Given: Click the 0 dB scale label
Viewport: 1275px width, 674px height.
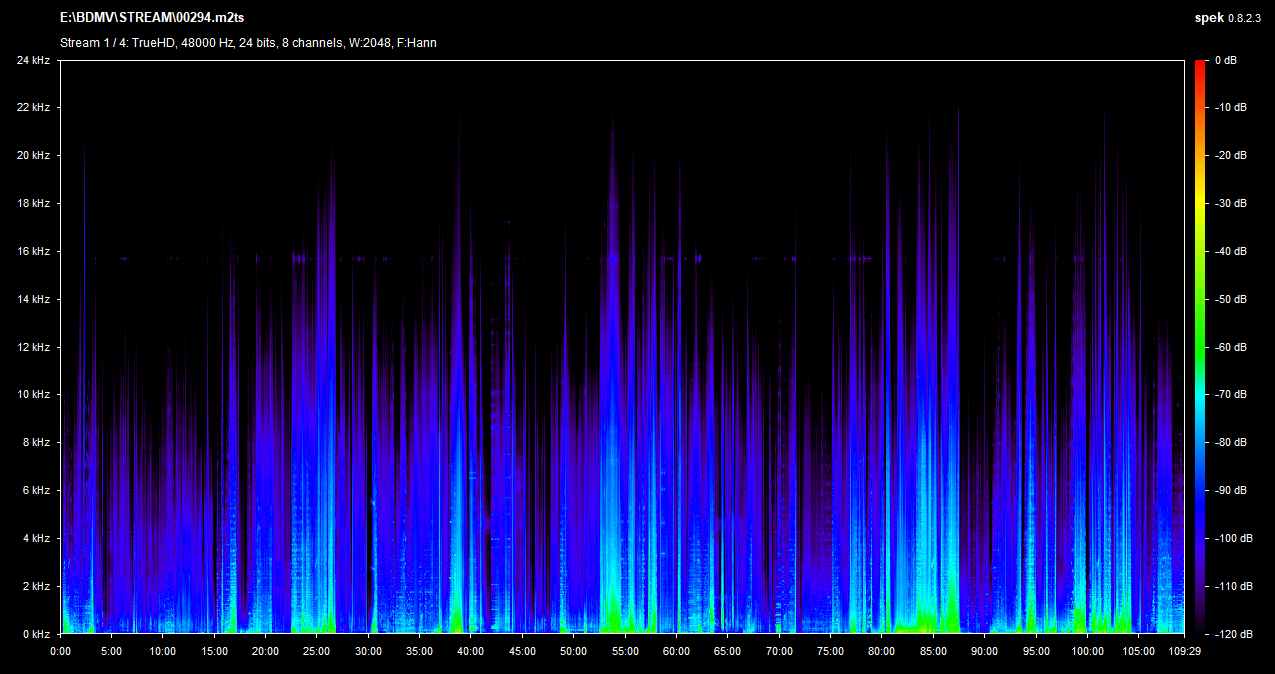Looking at the screenshot, I should [1225, 60].
